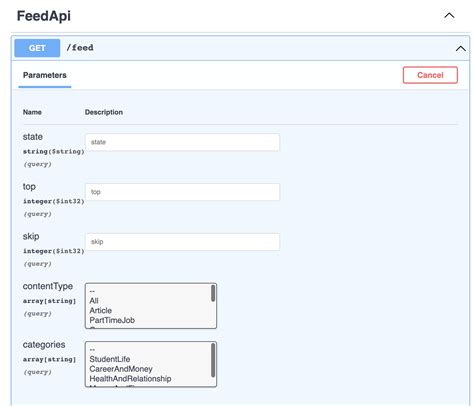Collapse the FeedApi section chevron
Image resolution: width=474 pixels, height=406 pixels.
click(x=449, y=15)
